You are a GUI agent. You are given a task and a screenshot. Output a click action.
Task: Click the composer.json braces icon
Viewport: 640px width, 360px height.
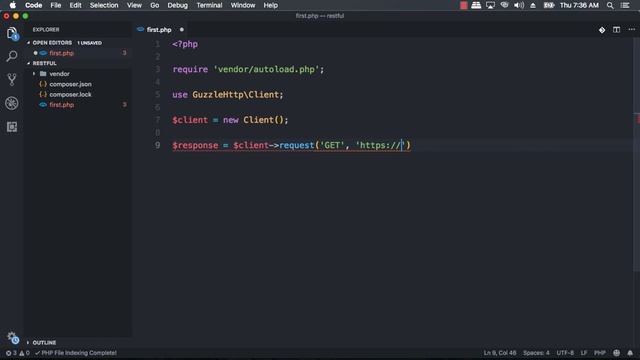point(43,84)
